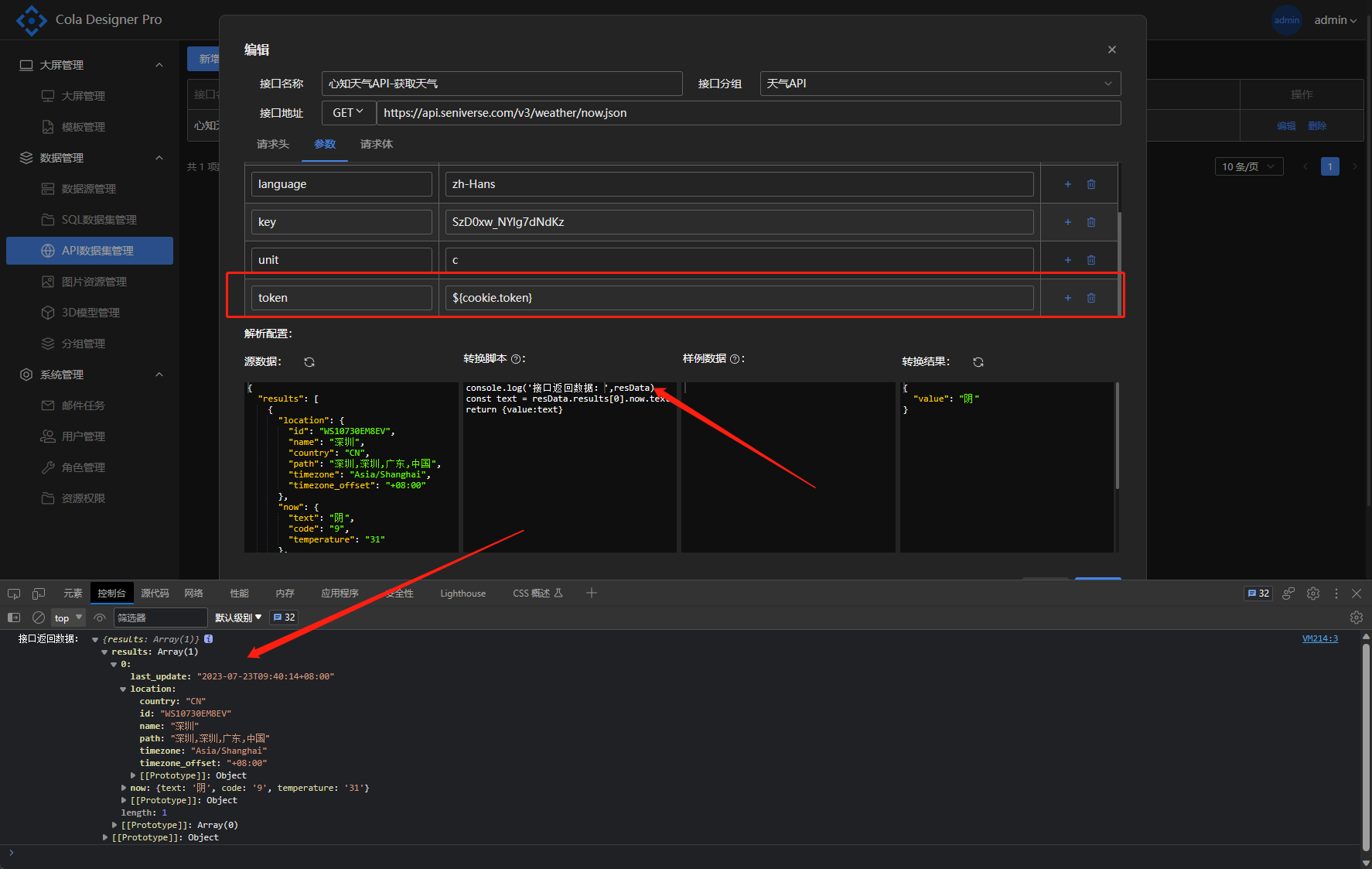Switch to the 请求头 tab
1372x869 pixels.
click(x=272, y=144)
